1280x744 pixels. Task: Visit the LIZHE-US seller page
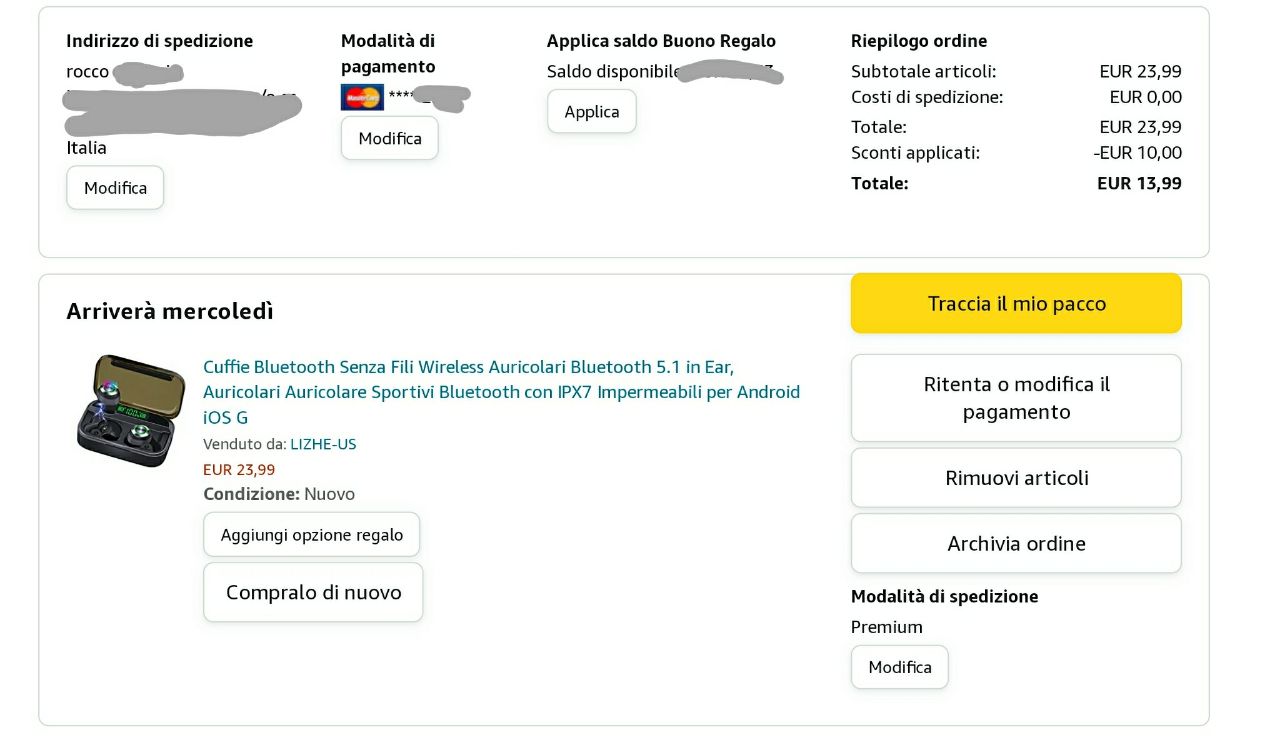tap(323, 444)
